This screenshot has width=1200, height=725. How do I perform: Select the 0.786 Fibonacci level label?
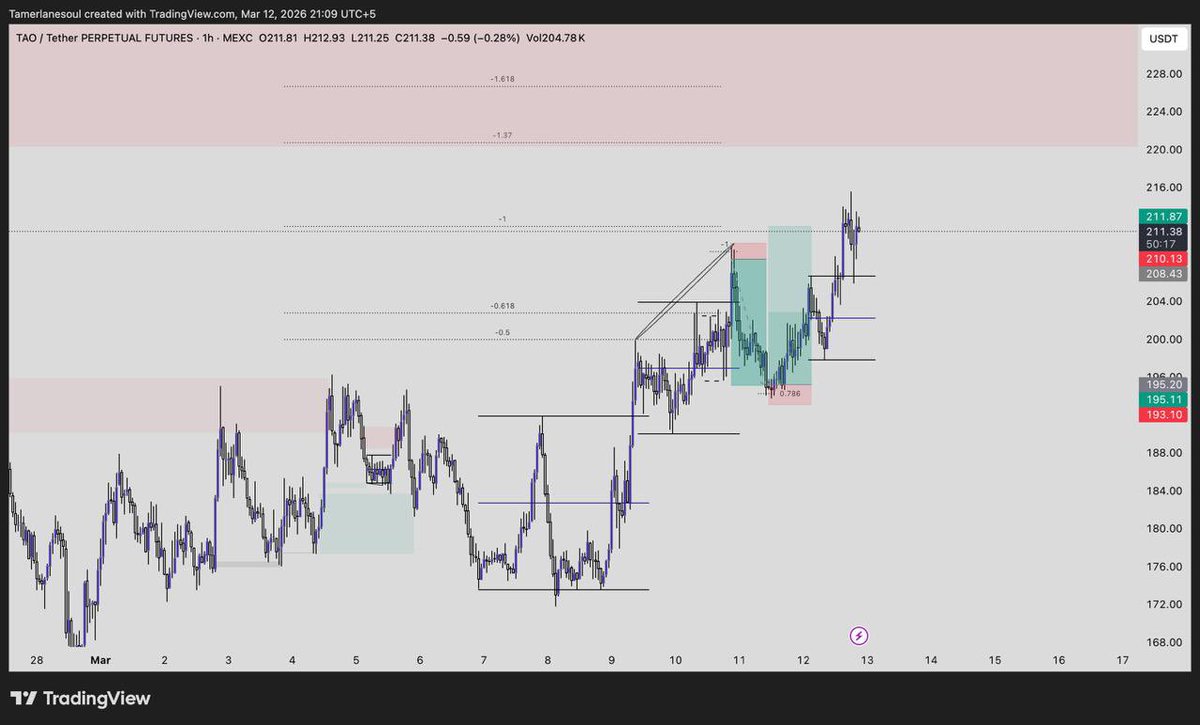(790, 394)
